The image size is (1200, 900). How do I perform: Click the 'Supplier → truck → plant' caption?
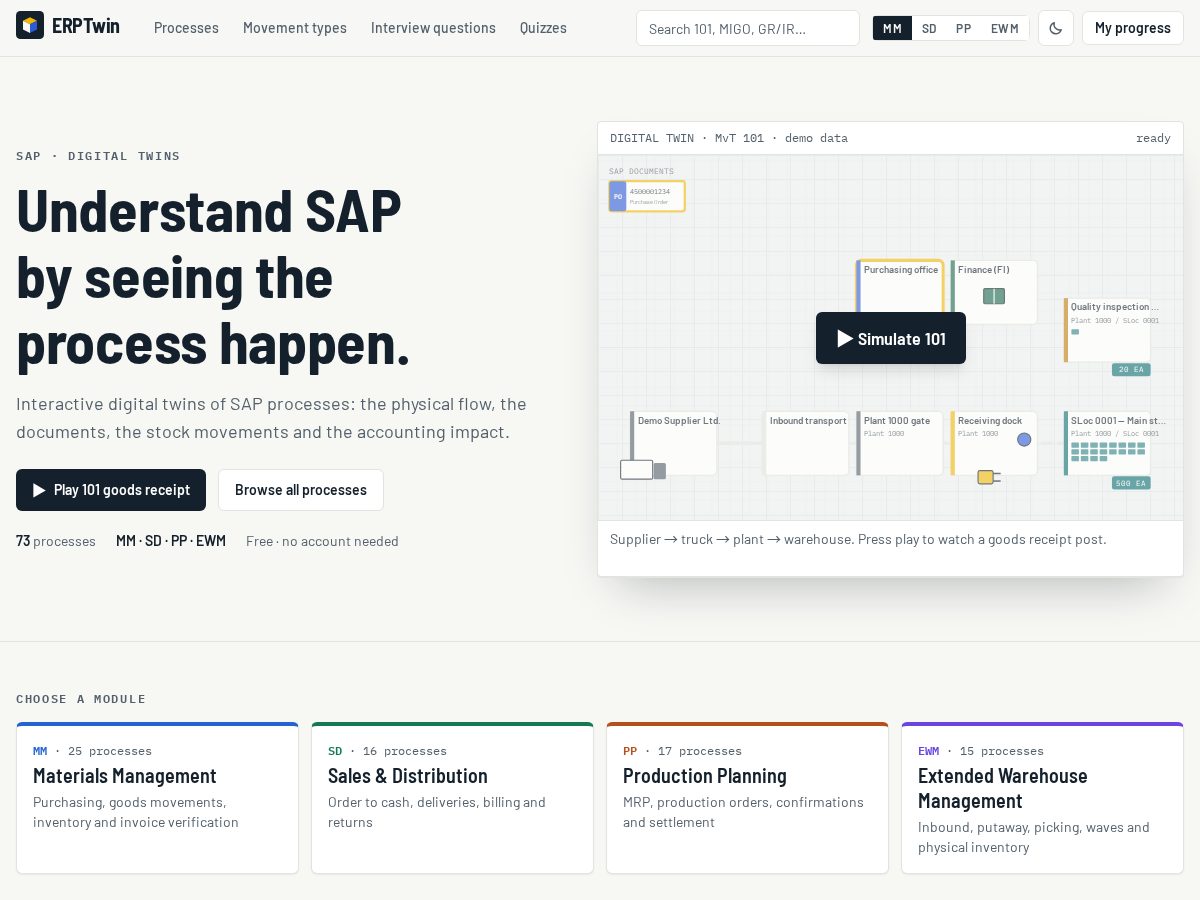pos(858,539)
